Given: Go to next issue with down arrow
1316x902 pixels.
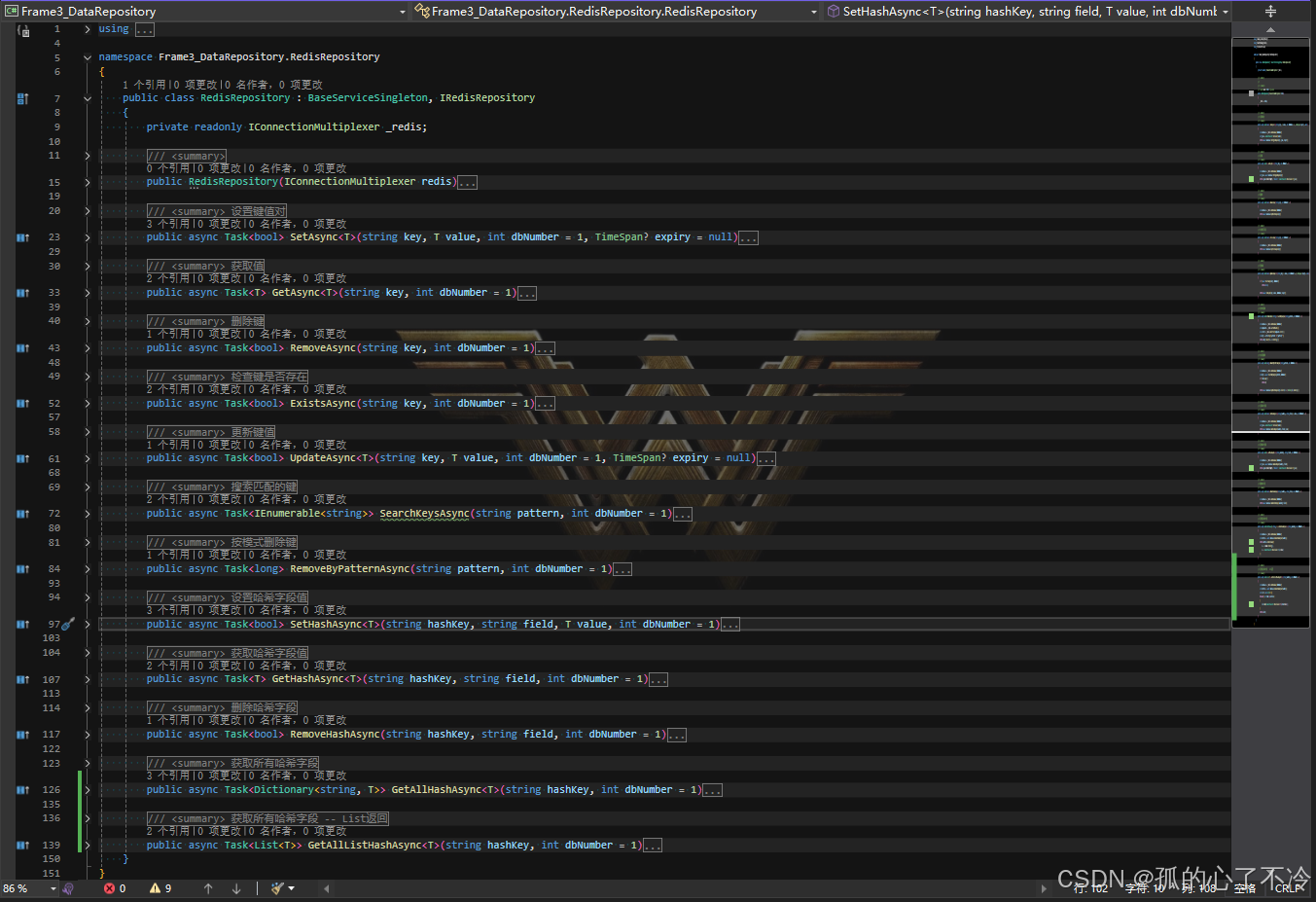Looking at the screenshot, I should 236,888.
